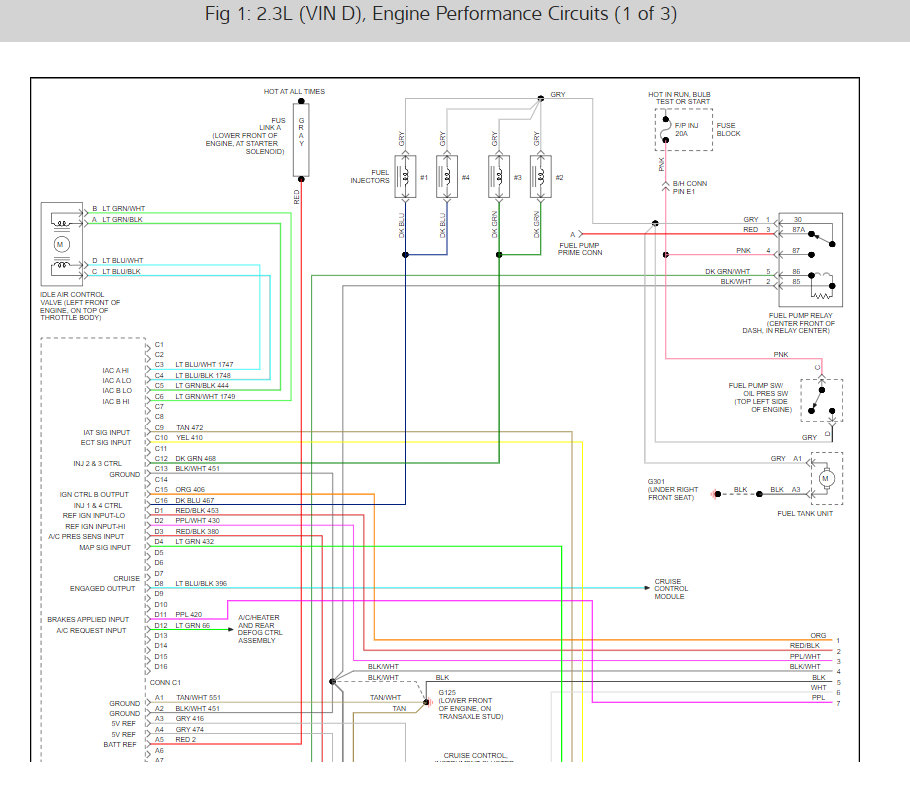The image size is (910, 798).
Task: Click the G301 ground point symbol
Action: [716, 494]
